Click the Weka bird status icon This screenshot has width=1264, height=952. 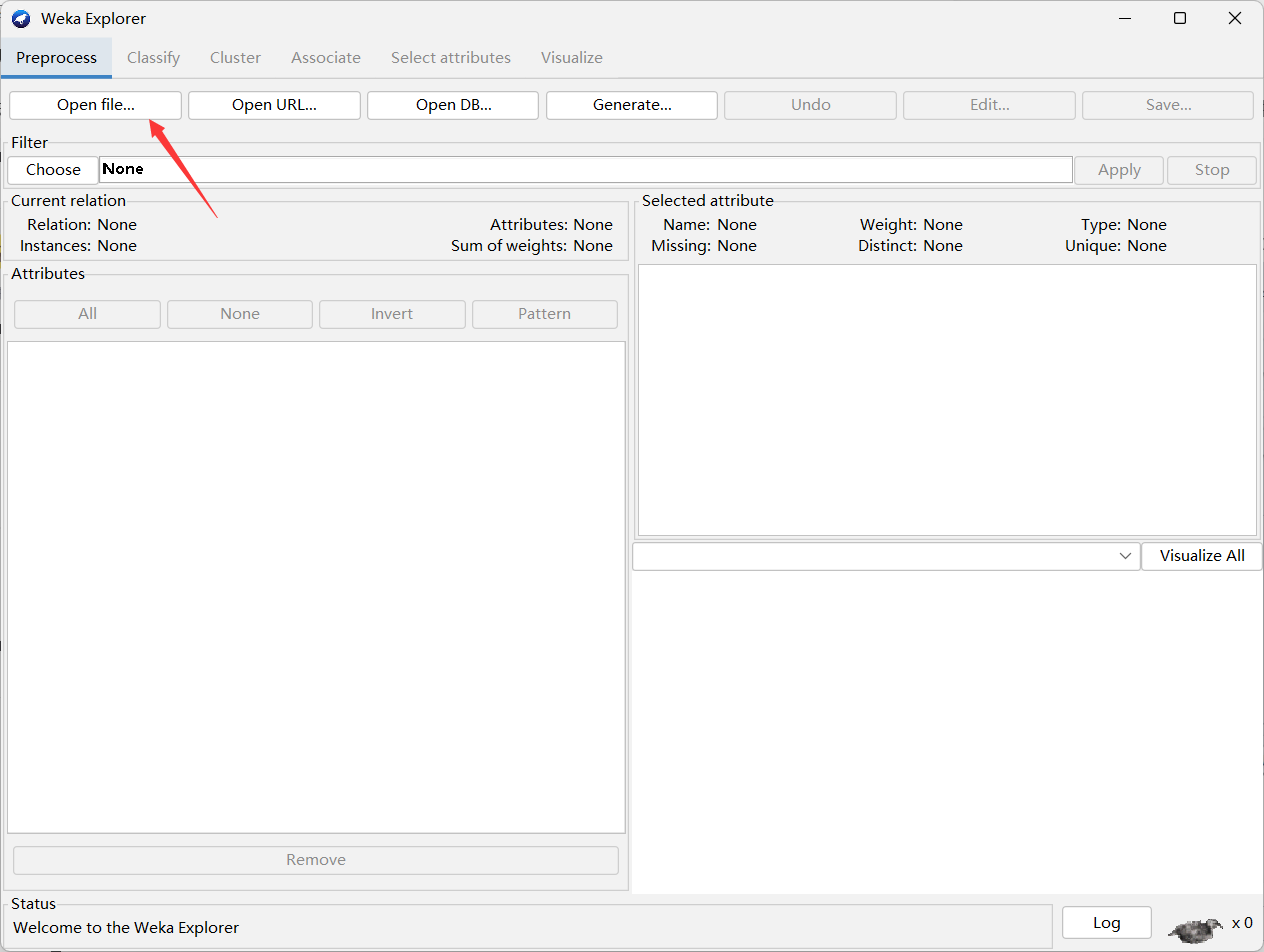tap(1195, 929)
